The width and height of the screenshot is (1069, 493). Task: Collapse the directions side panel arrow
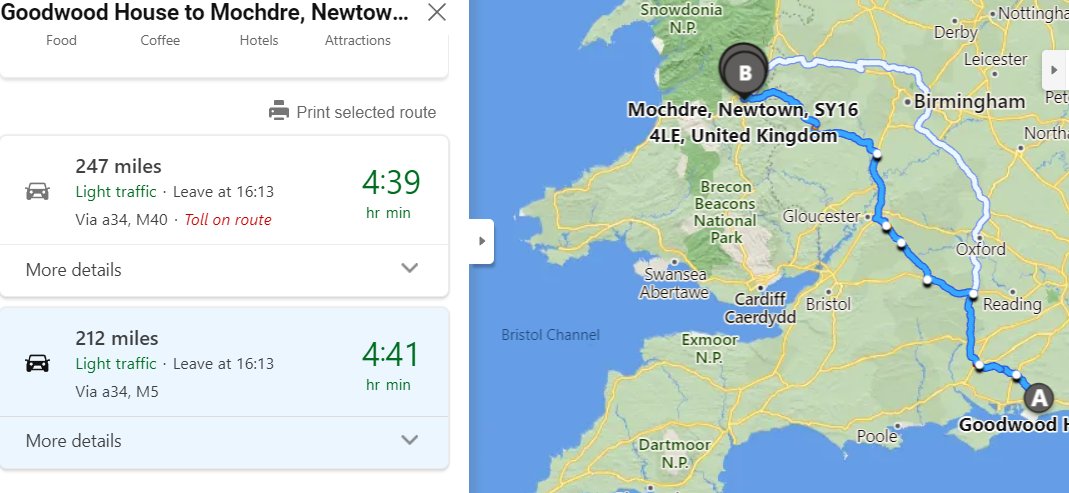(481, 241)
